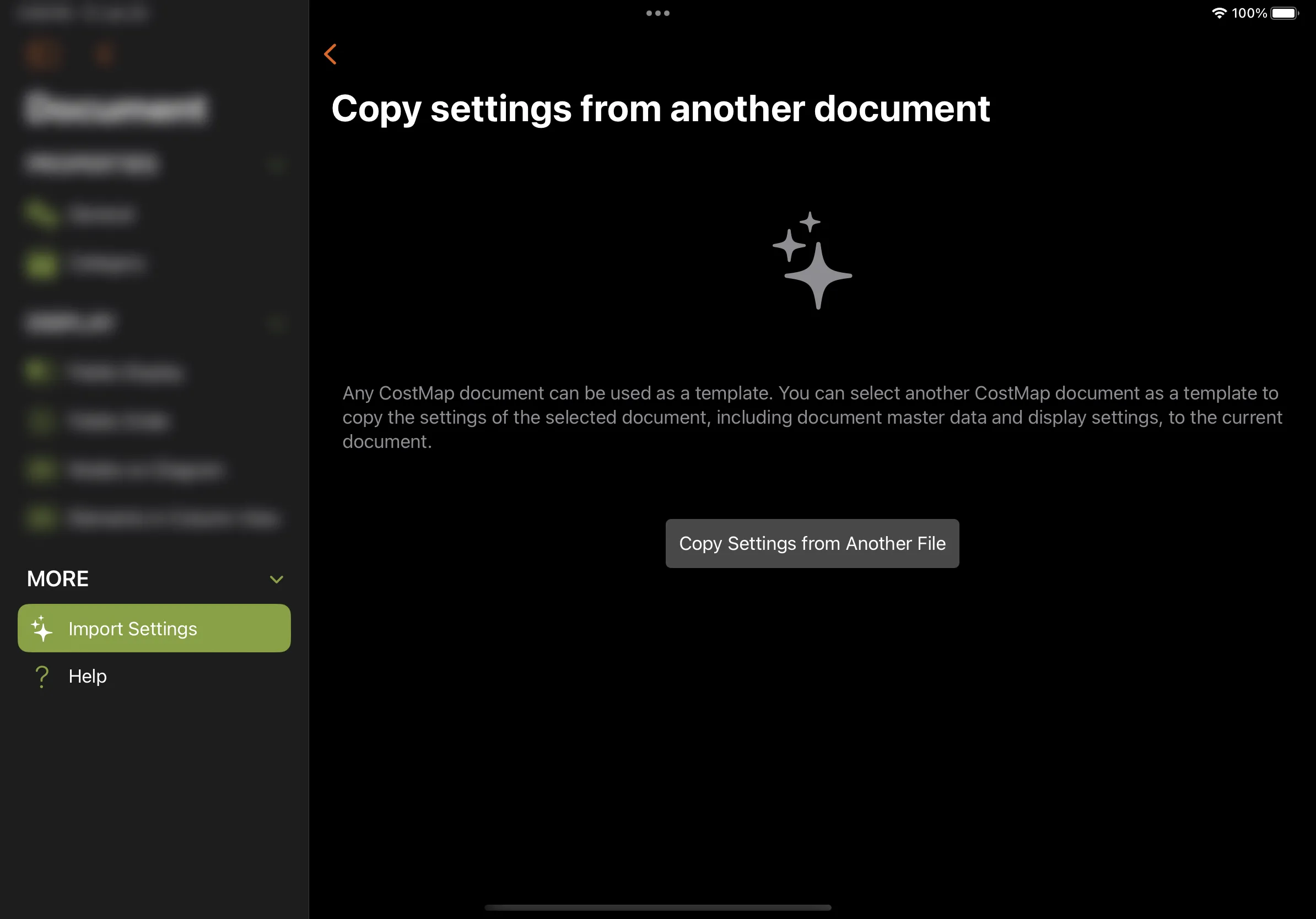Viewport: 1316px width, 919px height.
Task: Click the large sparkle illustration in the center
Action: [x=812, y=261]
